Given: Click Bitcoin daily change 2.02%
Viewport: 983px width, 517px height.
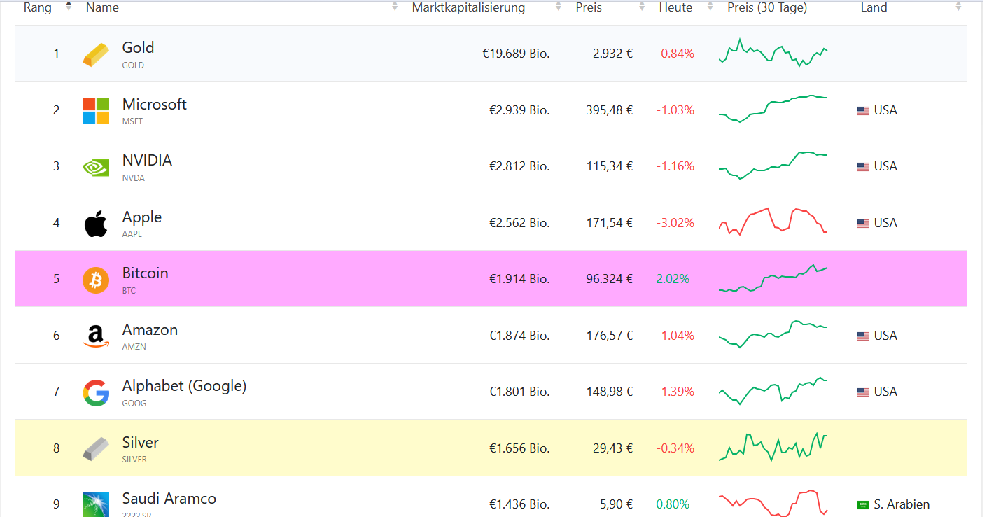Looking at the screenshot, I should (x=673, y=279).
